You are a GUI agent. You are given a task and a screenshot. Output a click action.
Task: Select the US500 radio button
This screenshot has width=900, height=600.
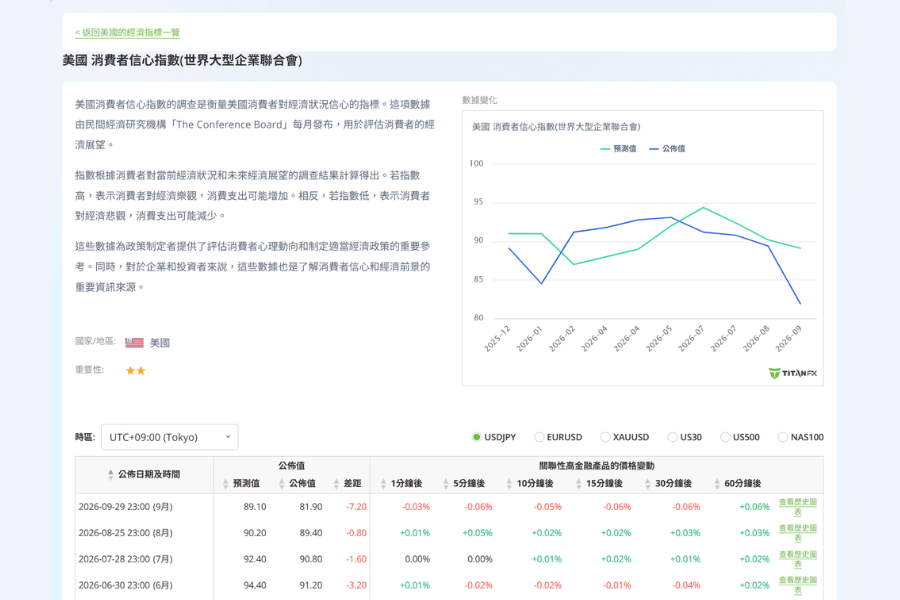point(725,437)
